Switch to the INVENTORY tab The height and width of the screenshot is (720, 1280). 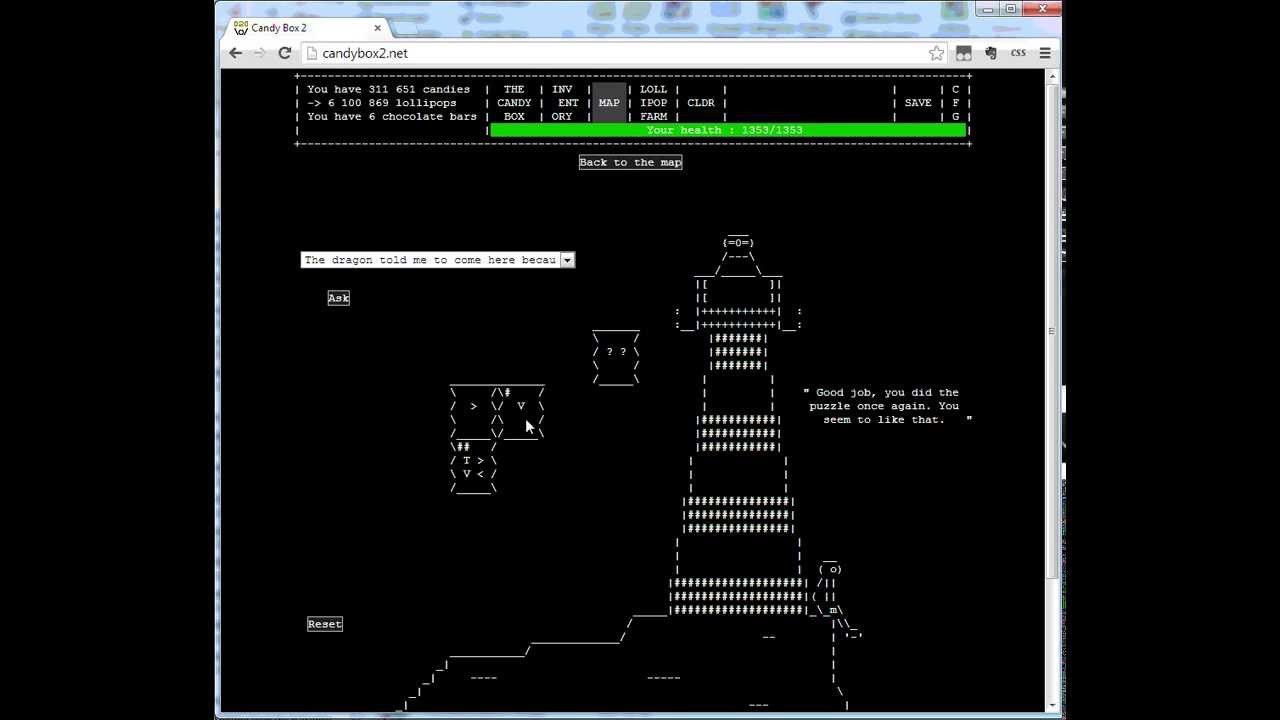565,103
